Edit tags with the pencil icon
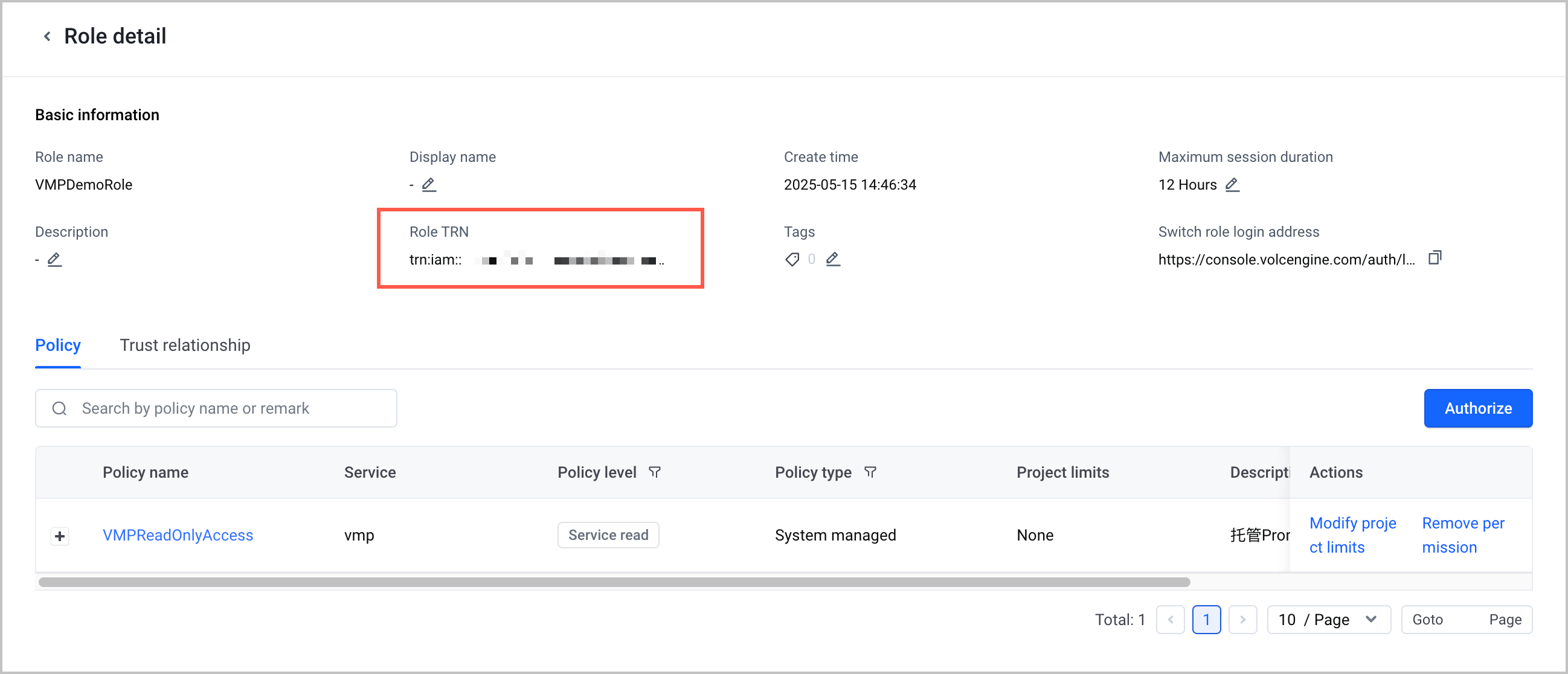Image resolution: width=1568 pixels, height=674 pixels. click(x=833, y=259)
